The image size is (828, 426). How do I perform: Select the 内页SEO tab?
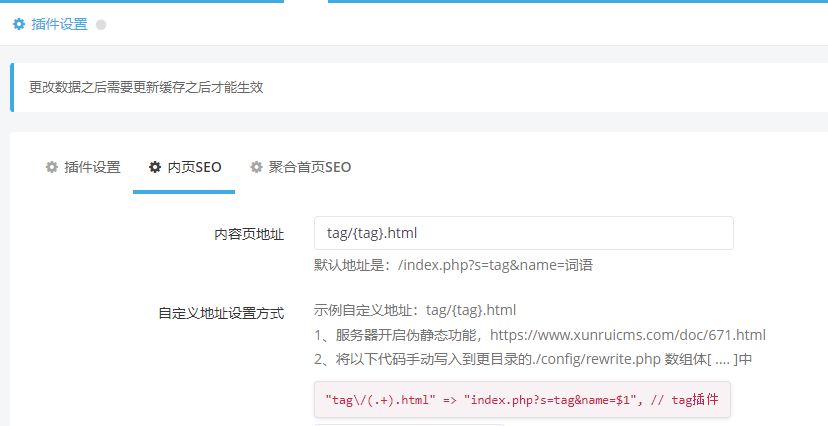coord(184,167)
